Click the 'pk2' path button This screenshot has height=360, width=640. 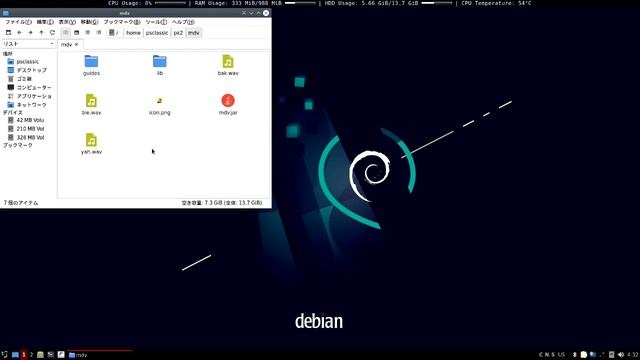[178, 33]
